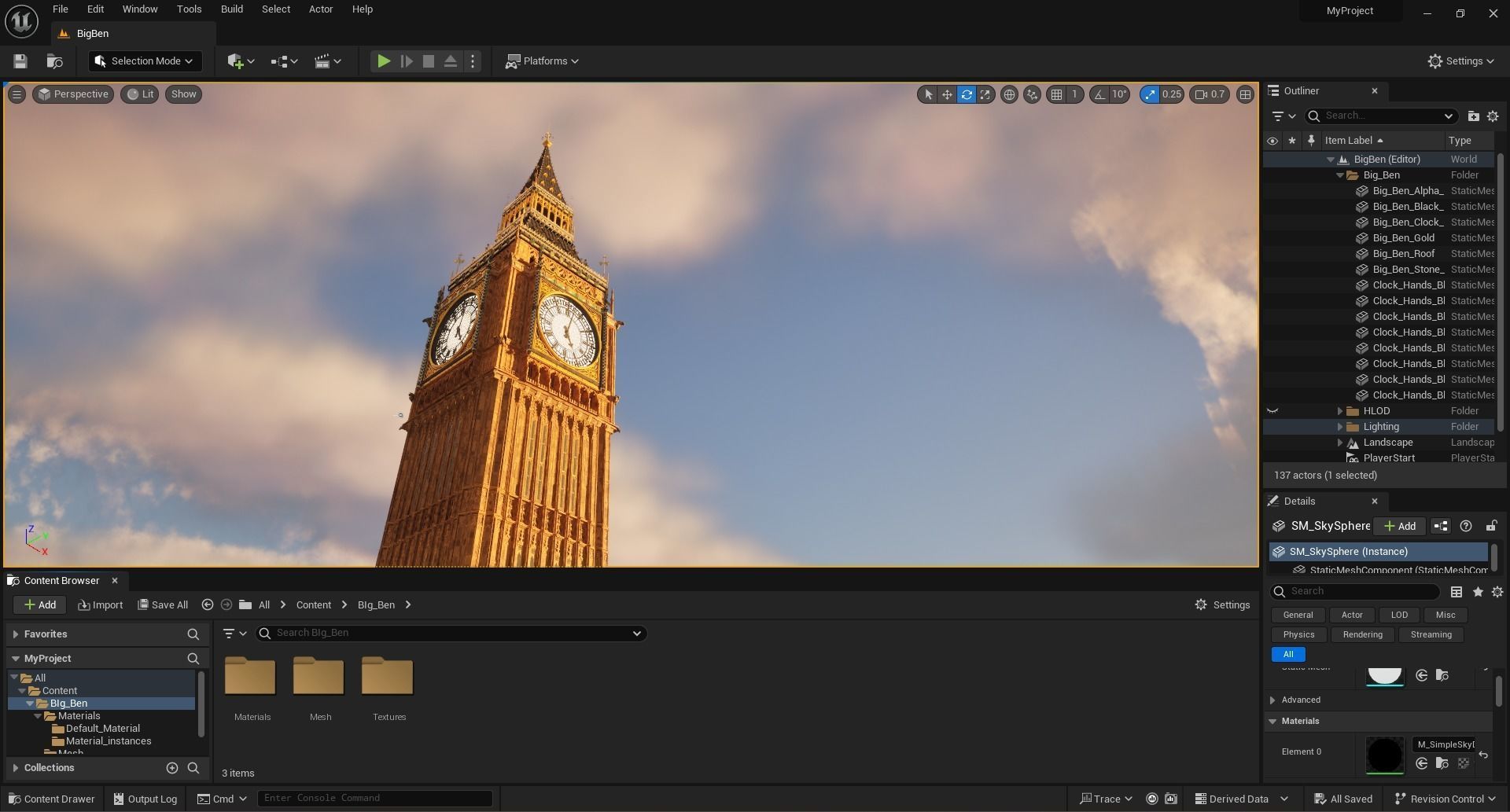Open Details property matrix table icon
The height and width of the screenshot is (812, 1510).
(1457, 592)
